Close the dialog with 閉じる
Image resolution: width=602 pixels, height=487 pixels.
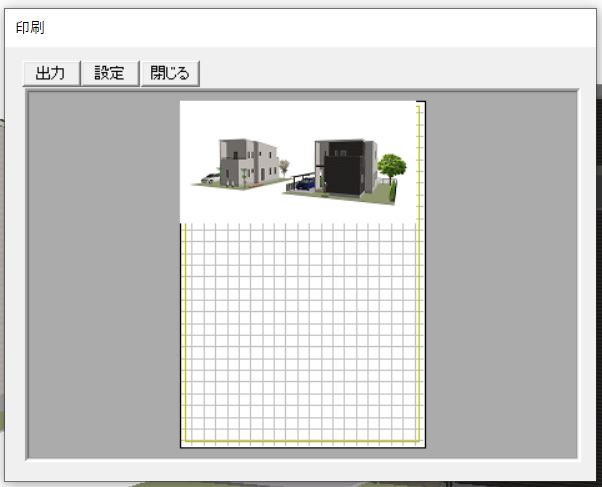click(170, 73)
